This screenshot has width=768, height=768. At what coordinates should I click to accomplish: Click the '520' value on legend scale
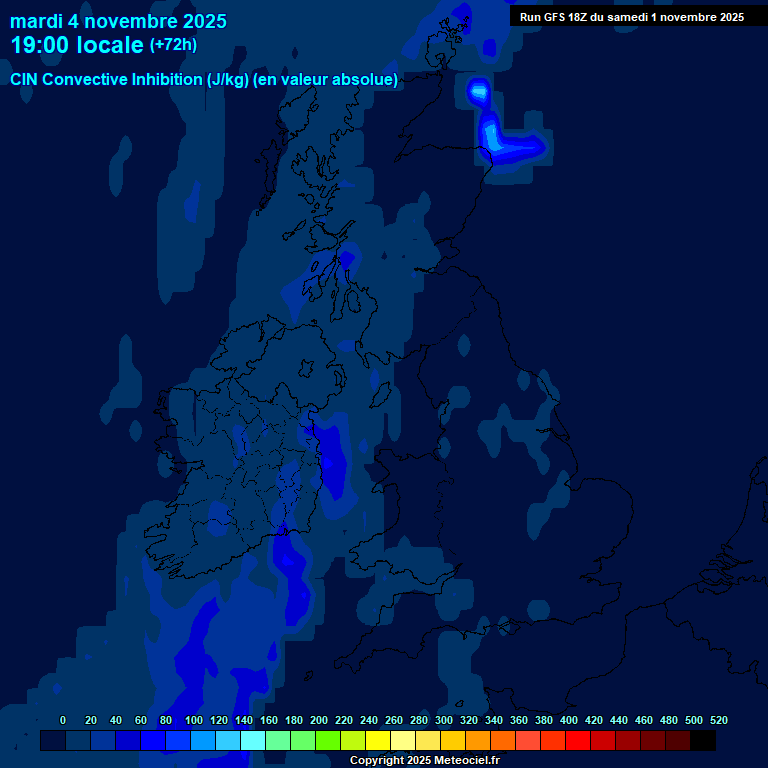[x=718, y=720]
